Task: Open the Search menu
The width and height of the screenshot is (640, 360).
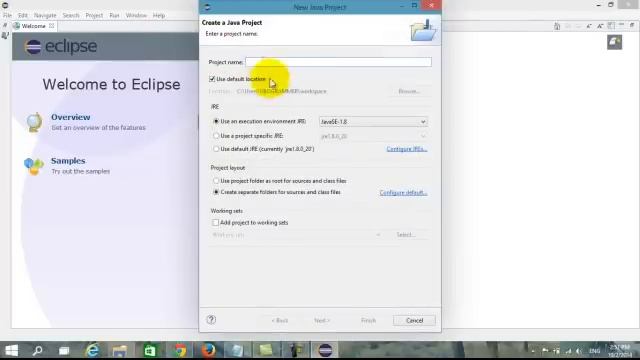Action: [71, 15]
